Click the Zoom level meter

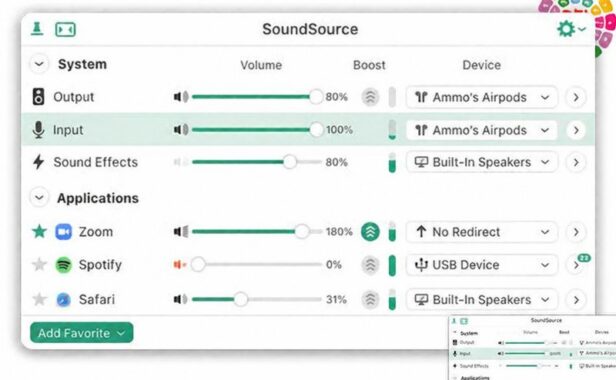tap(392, 232)
